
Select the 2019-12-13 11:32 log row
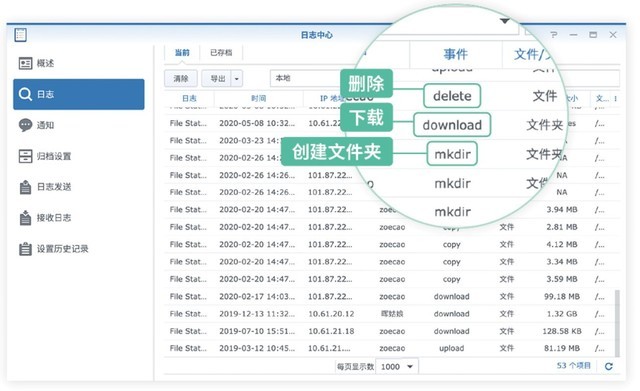click(389, 313)
